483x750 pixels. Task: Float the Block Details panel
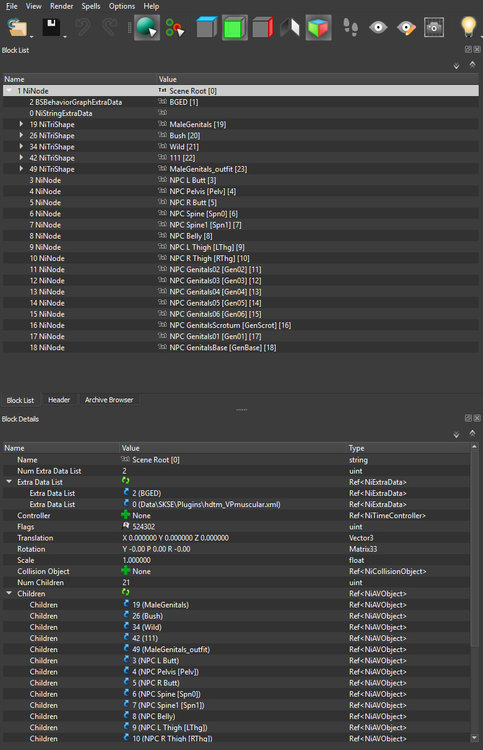pos(468,418)
